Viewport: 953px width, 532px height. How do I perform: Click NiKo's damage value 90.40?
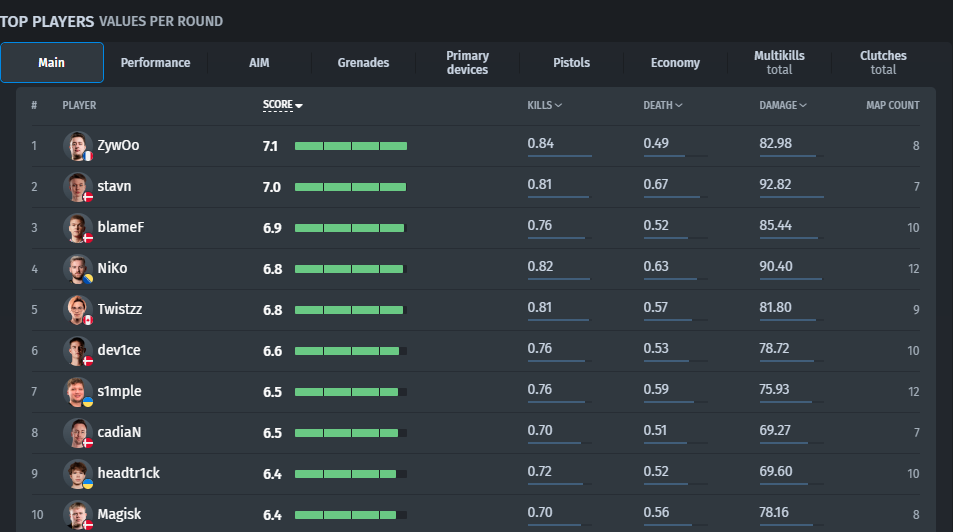[776, 266]
